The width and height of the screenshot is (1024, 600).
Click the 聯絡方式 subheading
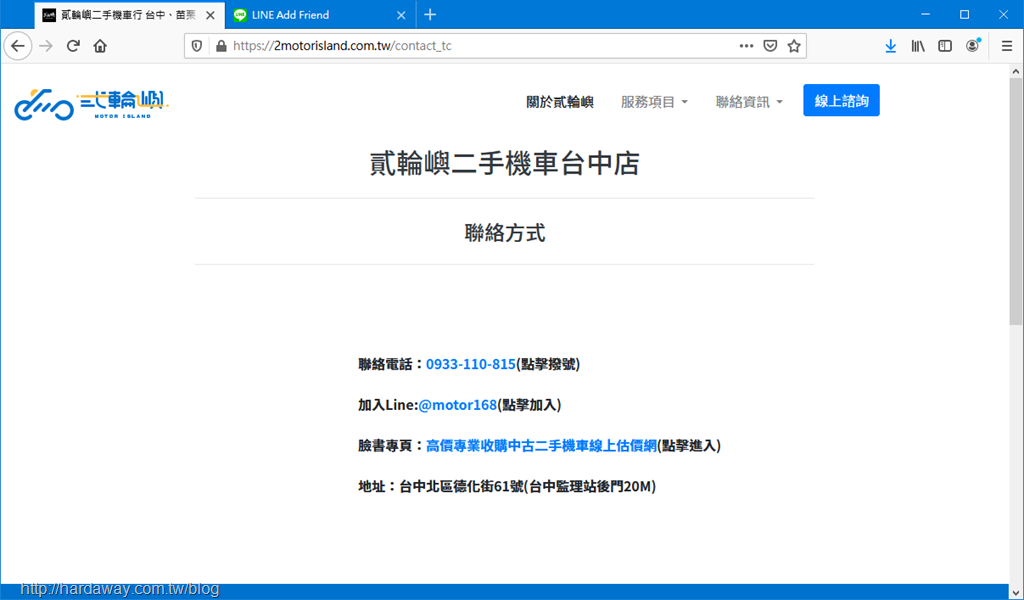coord(505,232)
